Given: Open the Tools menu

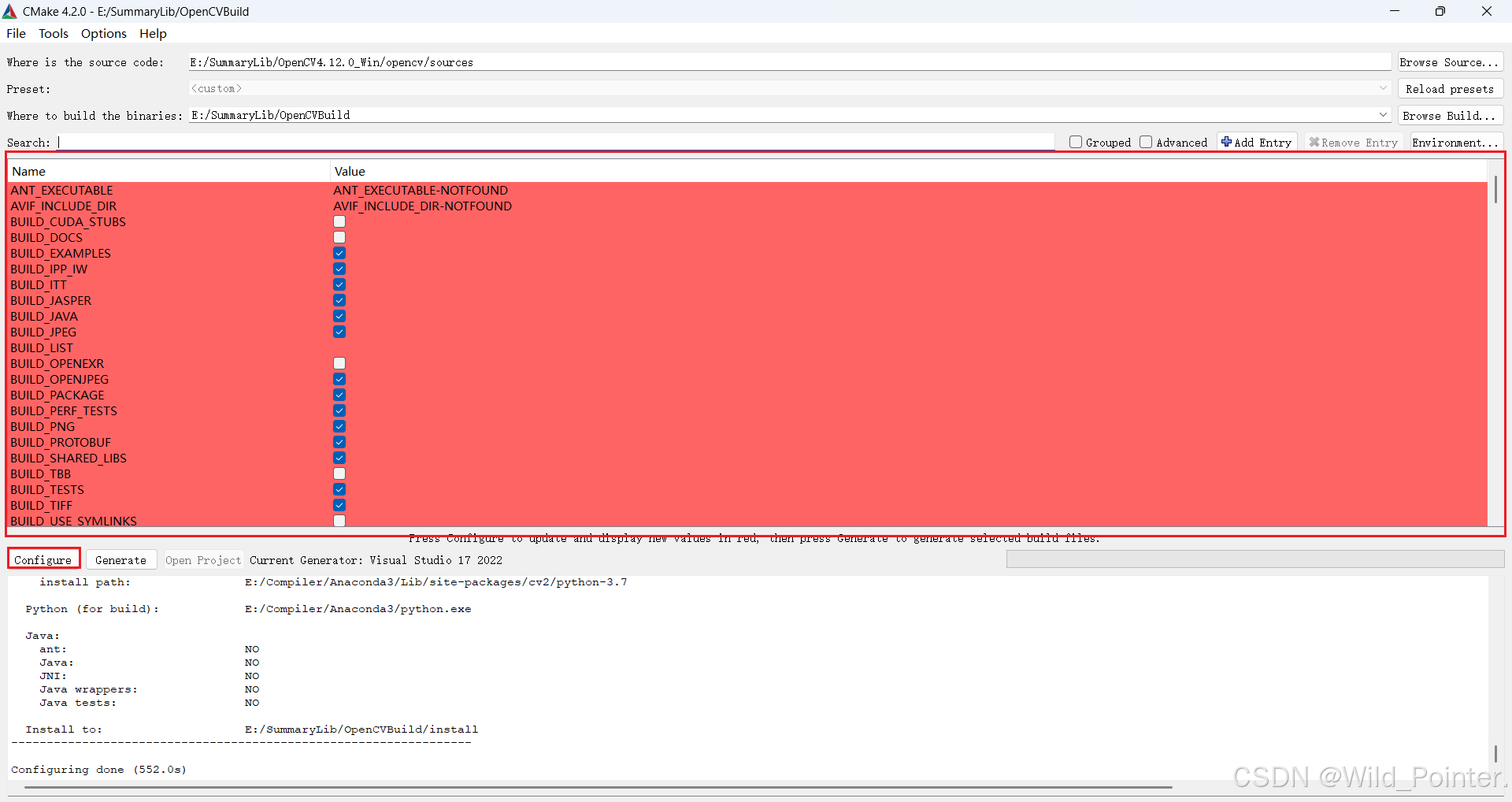Looking at the screenshot, I should point(54,34).
